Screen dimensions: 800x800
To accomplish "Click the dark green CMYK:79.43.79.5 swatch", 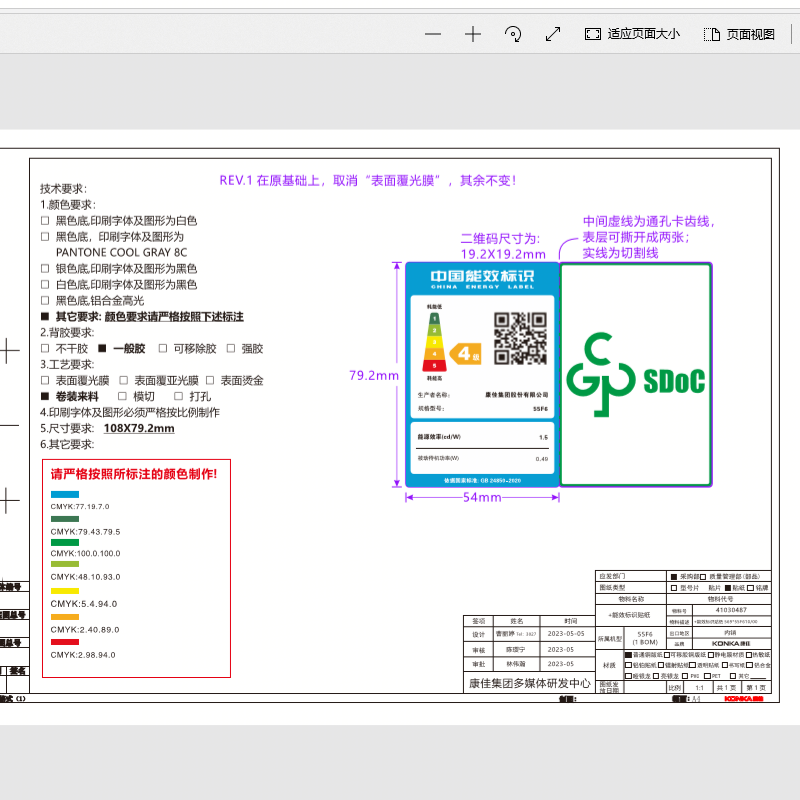I will 65,519.
